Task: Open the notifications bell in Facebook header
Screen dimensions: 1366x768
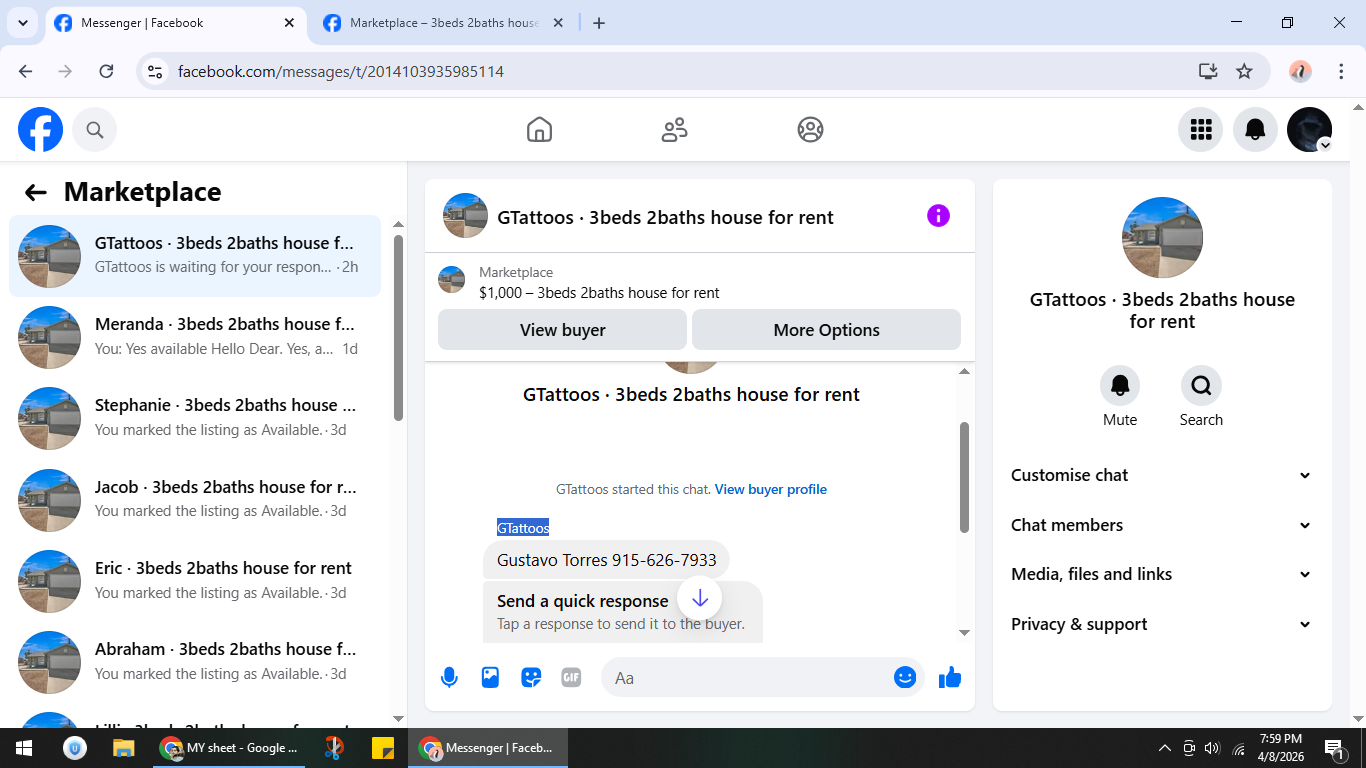Action: 1255,130
